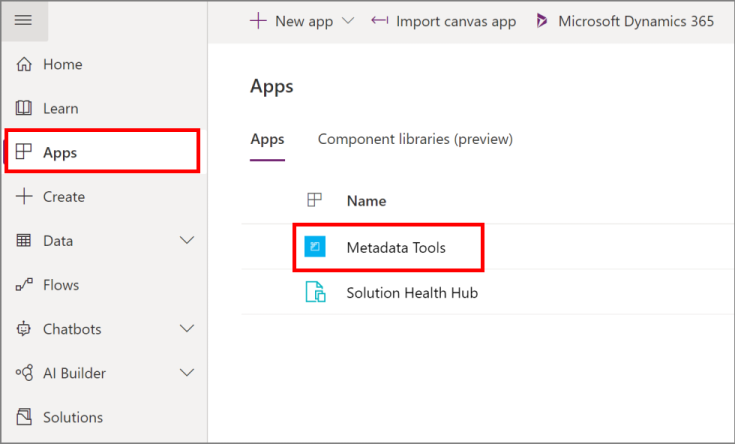Click the Chatbots robot icon

click(x=24, y=329)
